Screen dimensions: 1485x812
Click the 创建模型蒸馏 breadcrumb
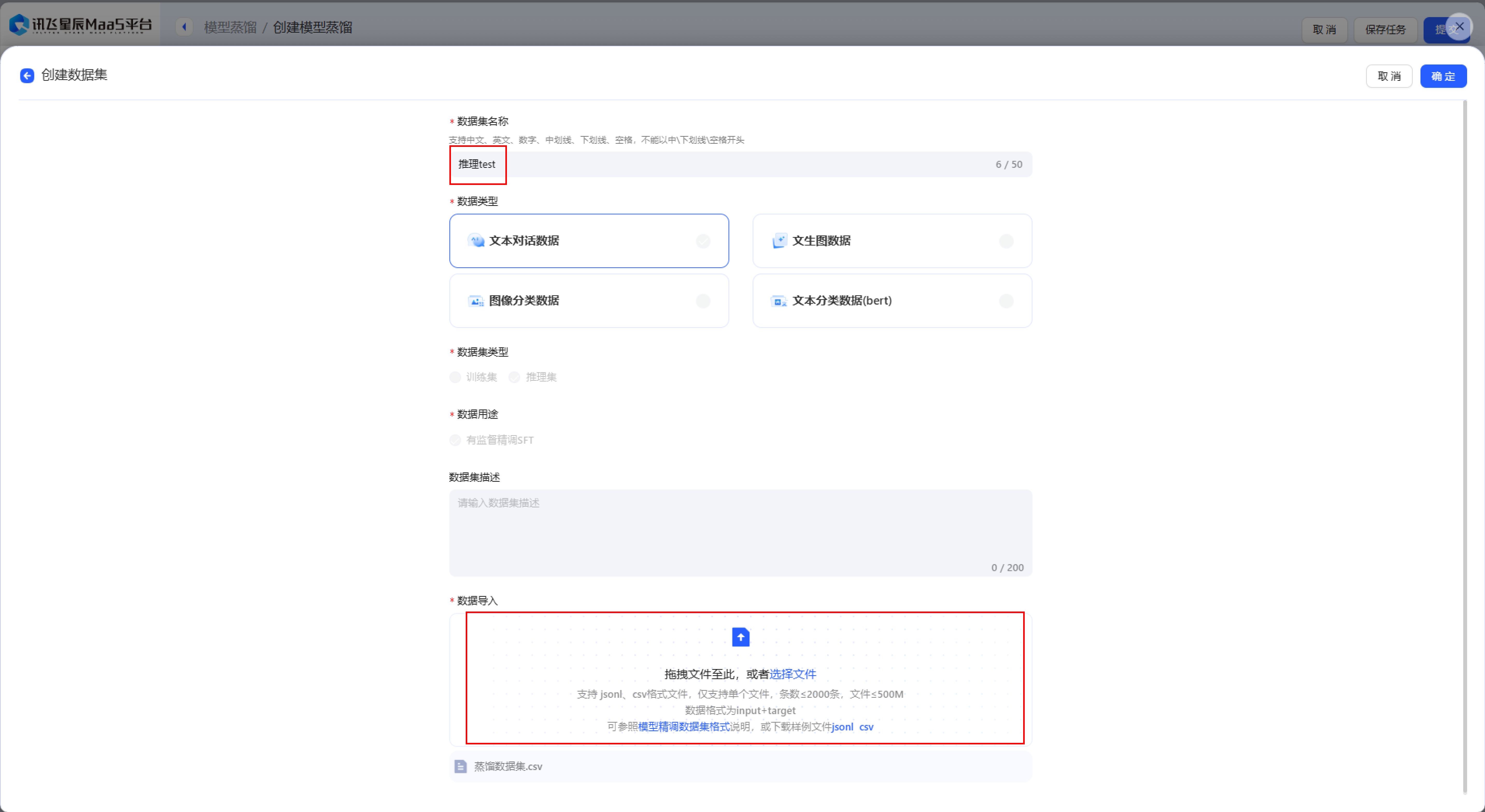(x=313, y=27)
